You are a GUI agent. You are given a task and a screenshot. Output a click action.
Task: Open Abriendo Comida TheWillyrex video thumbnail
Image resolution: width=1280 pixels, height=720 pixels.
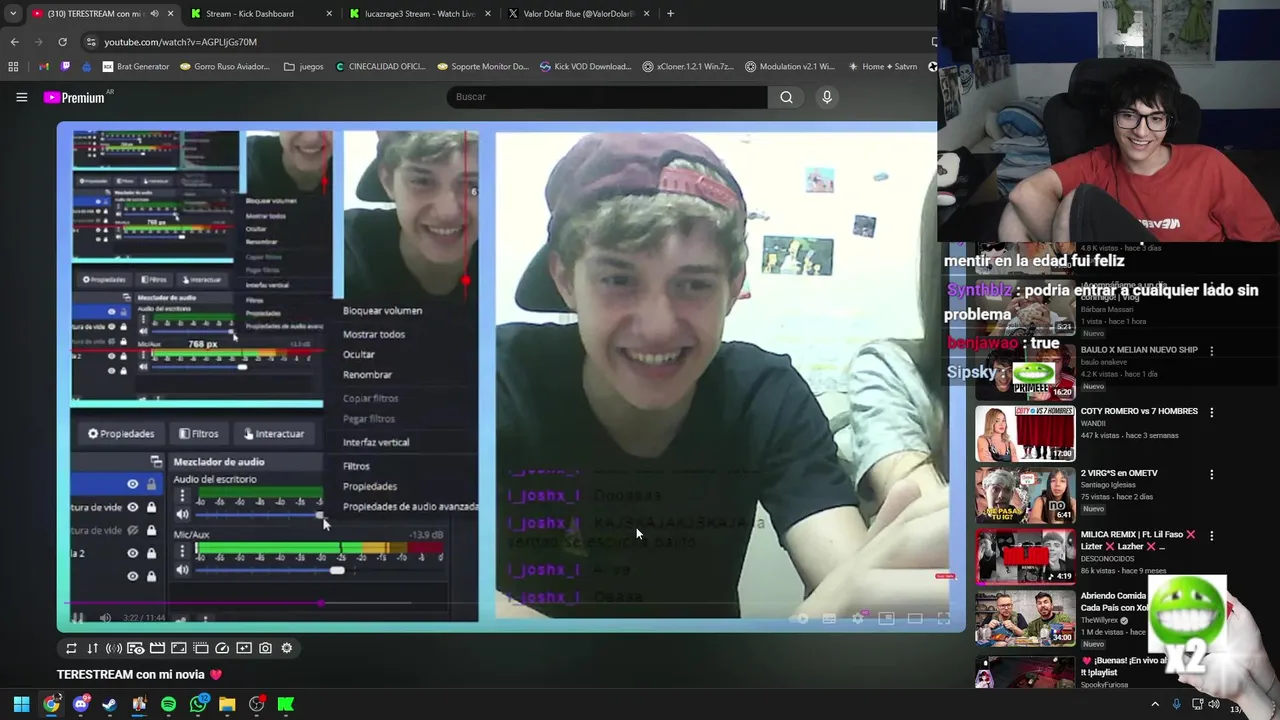pyautogui.click(x=1025, y=617)
